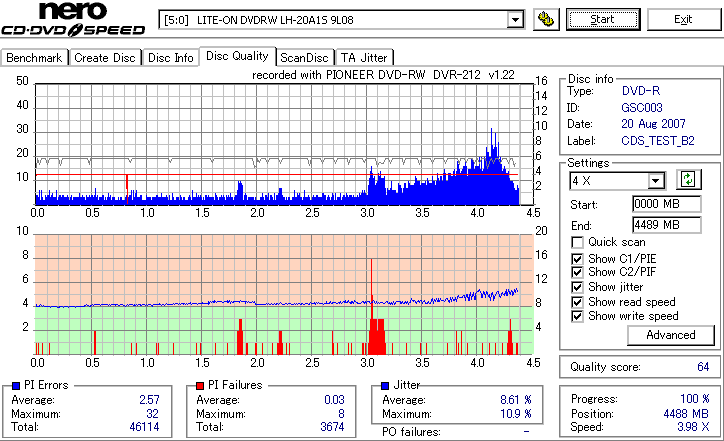Click the Progress value 100 %
724x441 pixels.
695,399
